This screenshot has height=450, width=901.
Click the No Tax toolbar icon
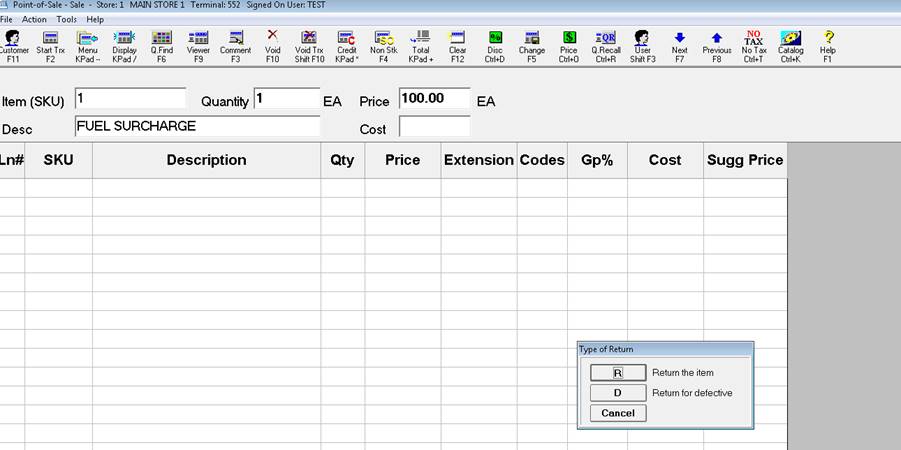[754, 45]
